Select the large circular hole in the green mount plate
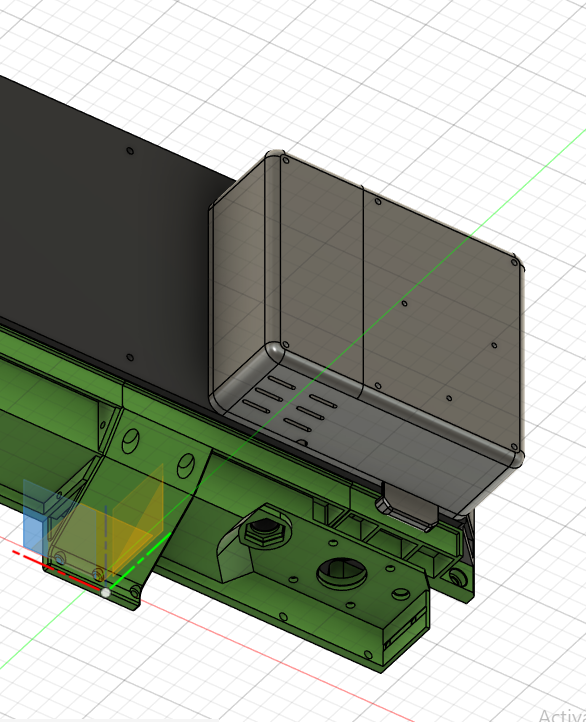Viewport: 586px width, 722px height. [342, 573]
